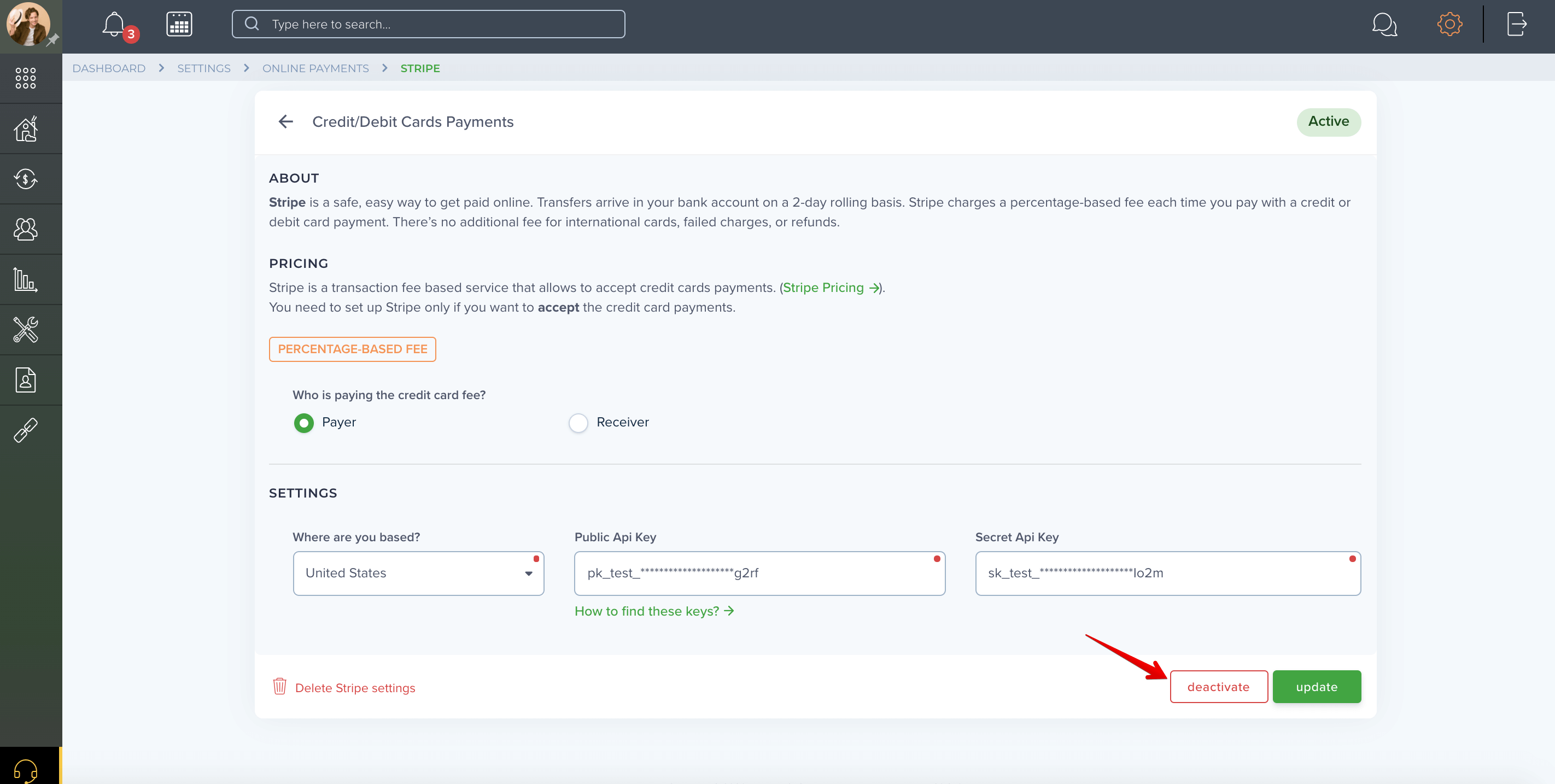Click the PRICING section heading
Viewport: 1555px width, 784px height.
[298, 264]
